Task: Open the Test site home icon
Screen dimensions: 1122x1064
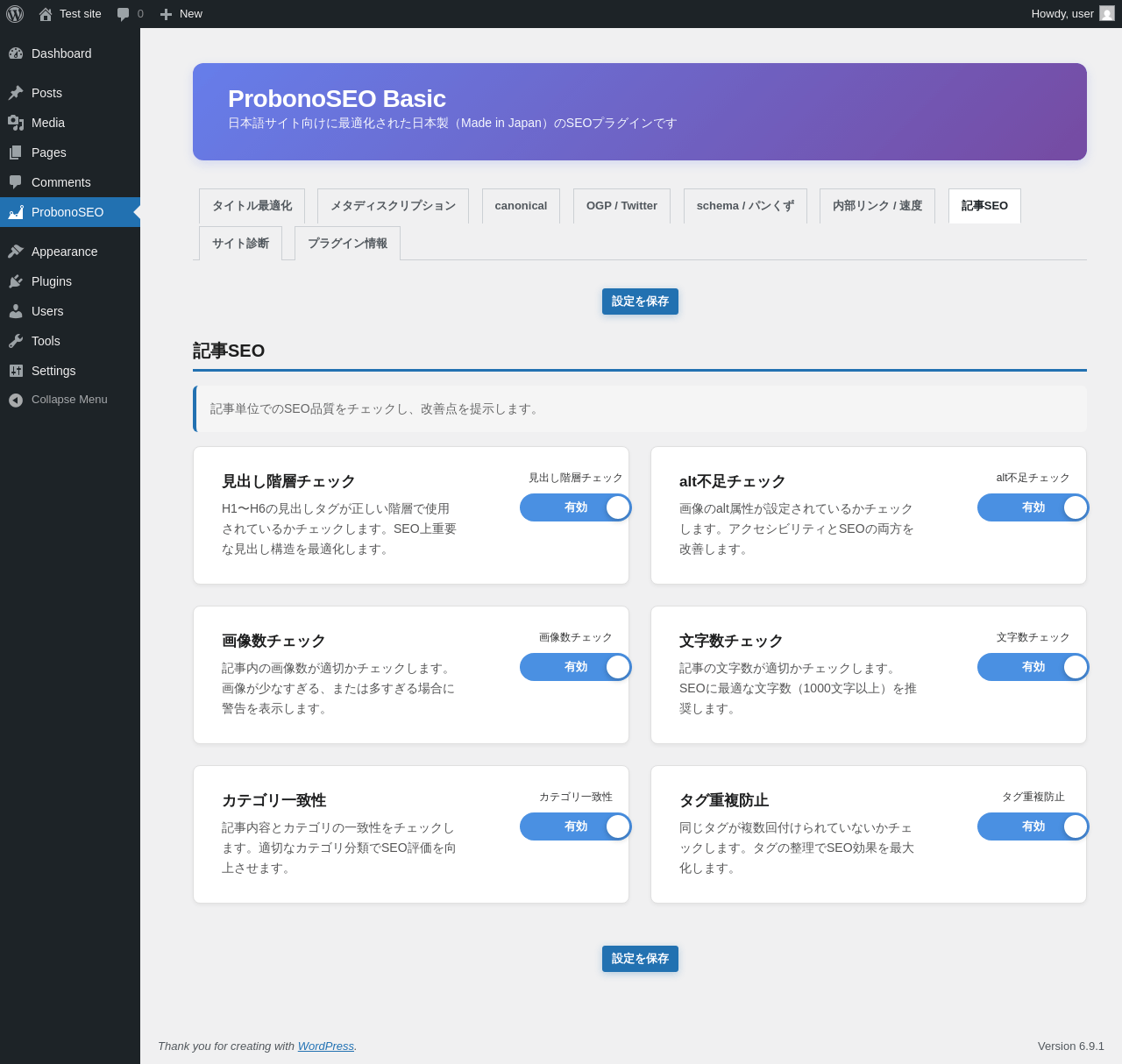Action: [x=46, y=14]
